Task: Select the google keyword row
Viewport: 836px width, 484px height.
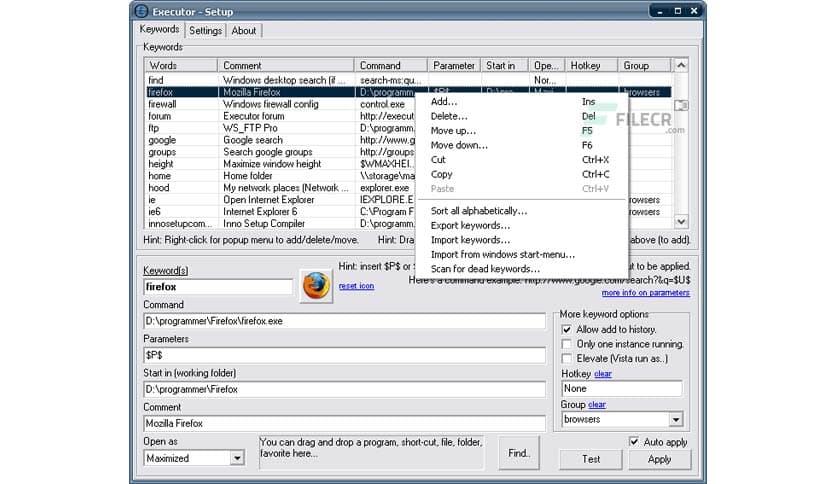Action: (x=280, y=140)
